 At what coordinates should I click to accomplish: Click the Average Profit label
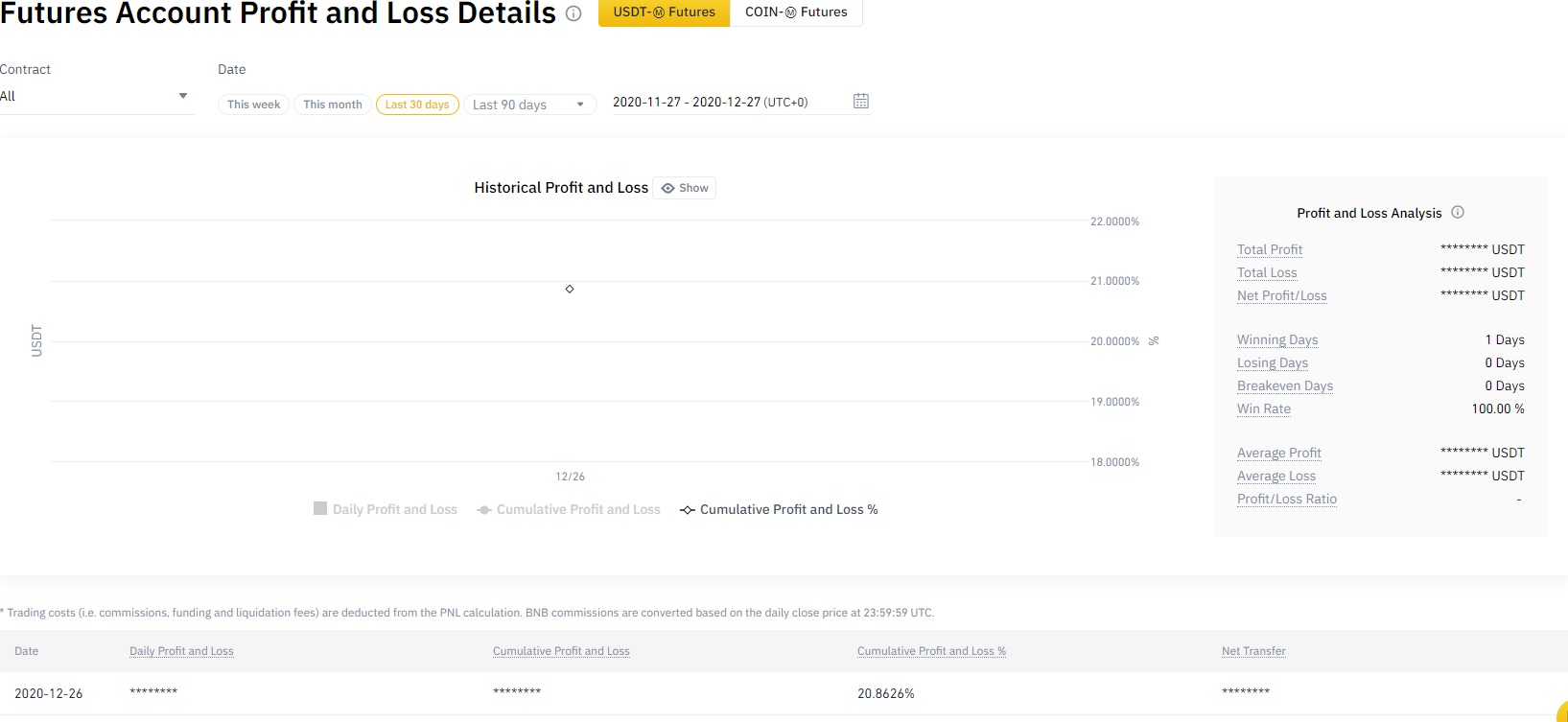coord(1279,453)
